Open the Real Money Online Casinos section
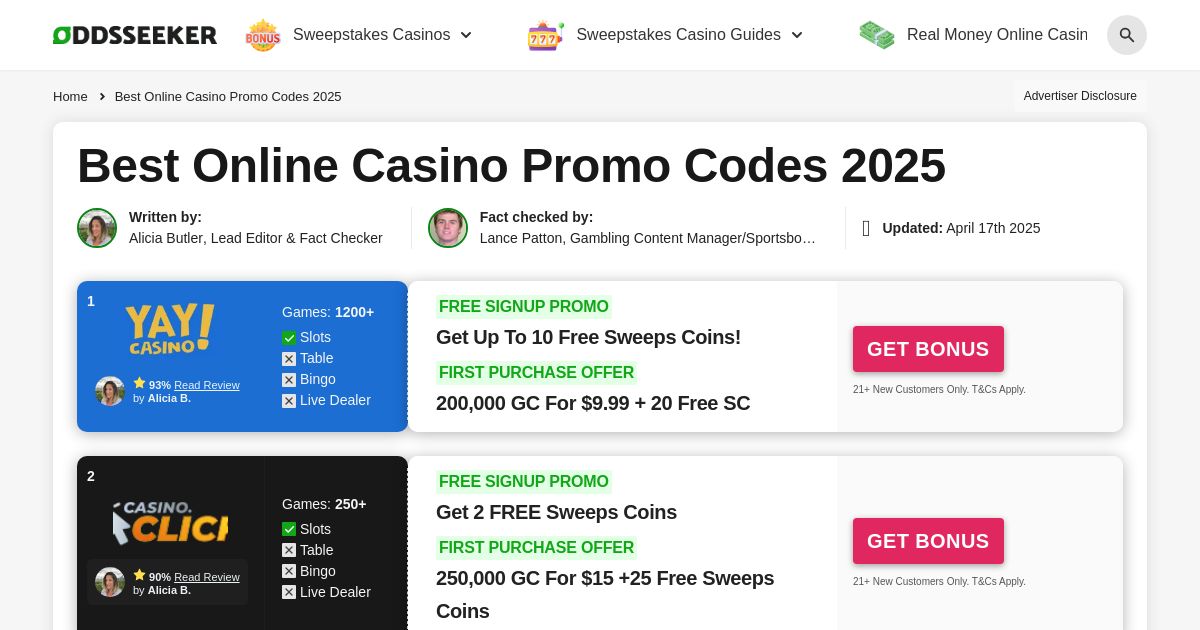This screenshot has width=1200, height=630. tap(997, 34)
